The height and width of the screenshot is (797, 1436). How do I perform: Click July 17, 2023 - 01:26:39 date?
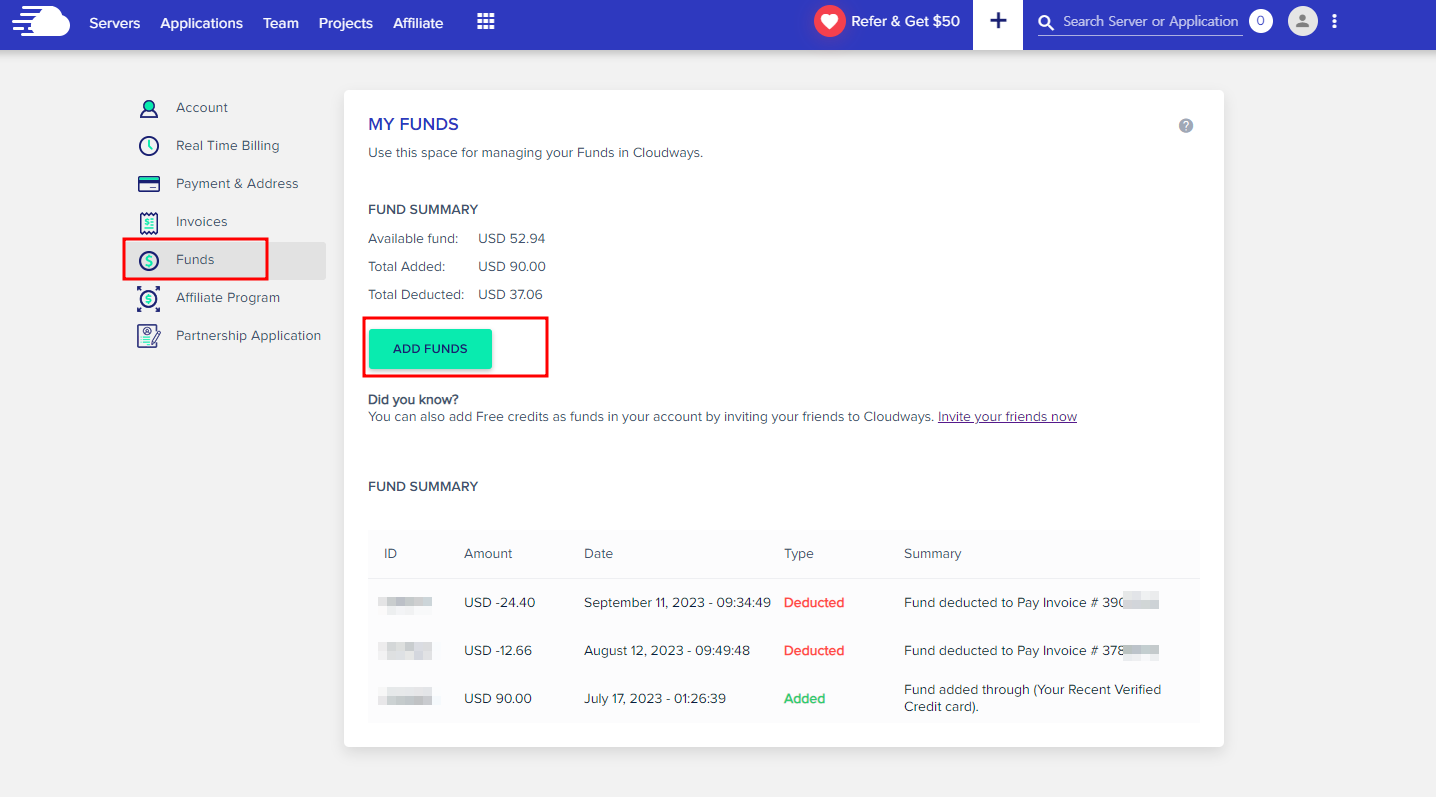(x=655, y=699)
